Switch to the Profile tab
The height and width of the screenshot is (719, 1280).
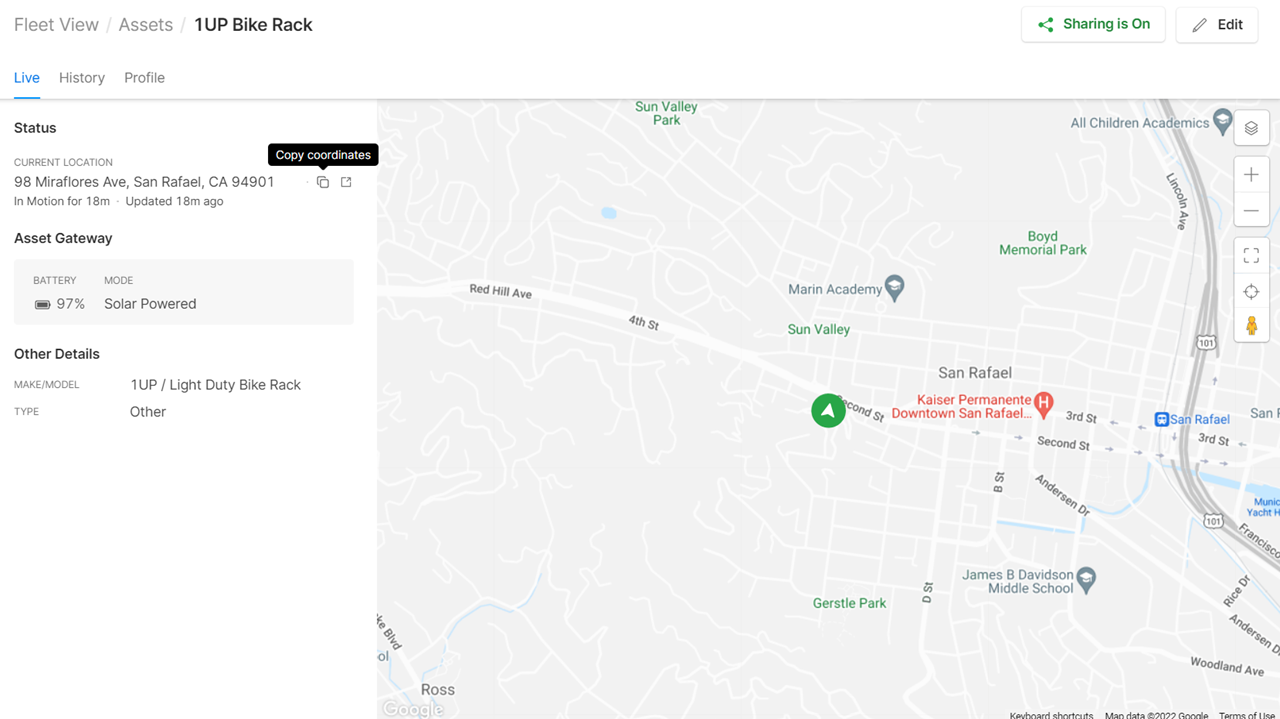point(144,78)
